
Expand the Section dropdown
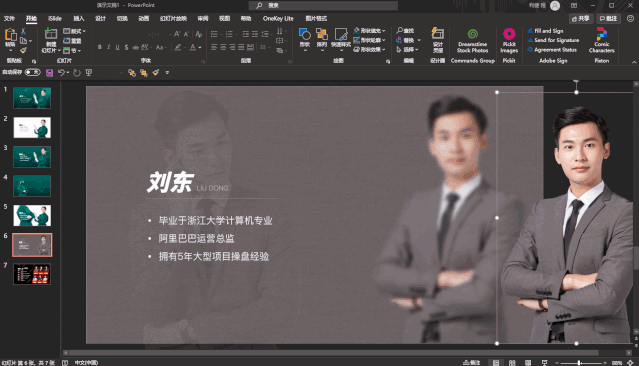pos(72,51)
